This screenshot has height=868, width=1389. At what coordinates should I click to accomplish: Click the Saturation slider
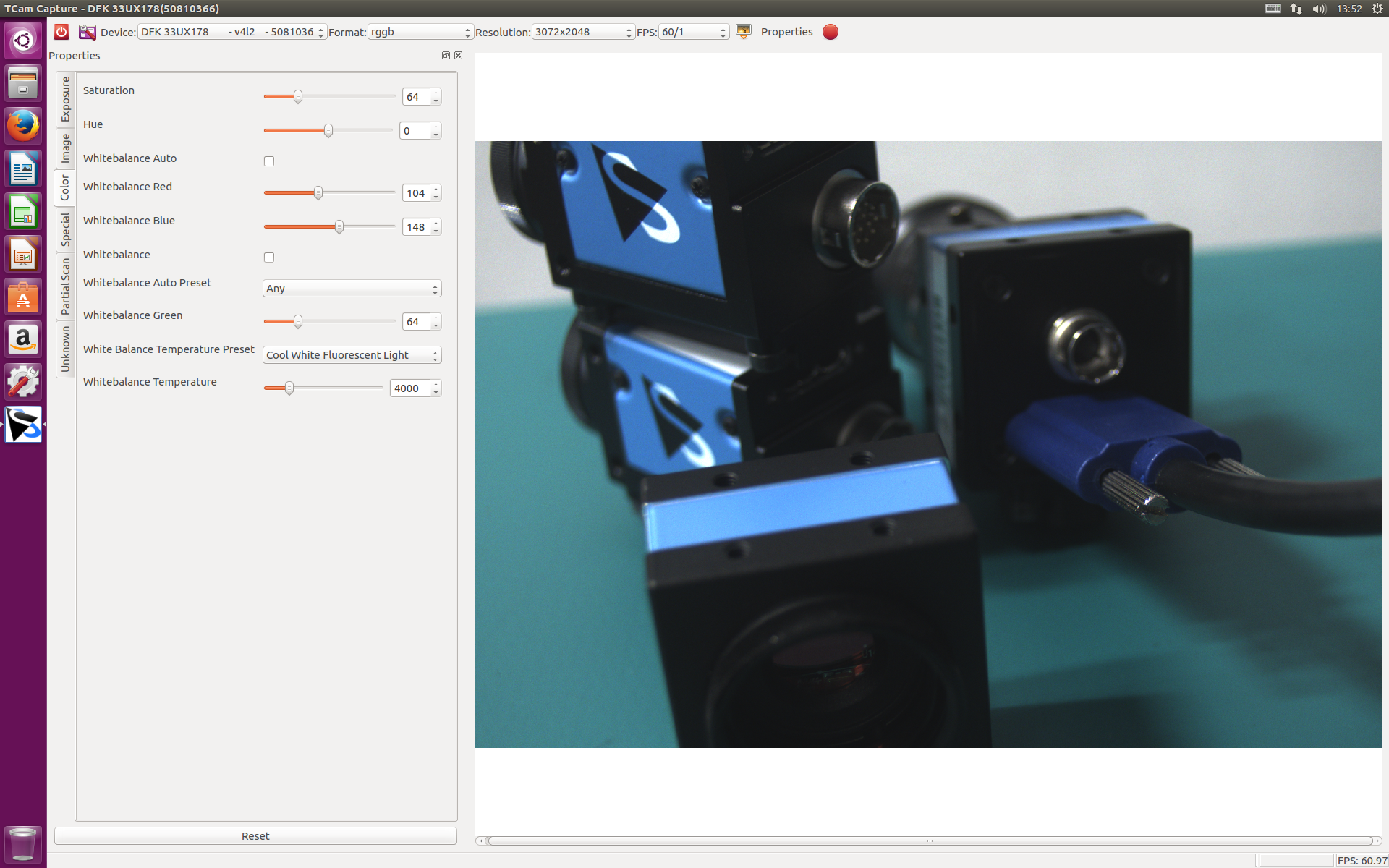(x=329, y=96)
